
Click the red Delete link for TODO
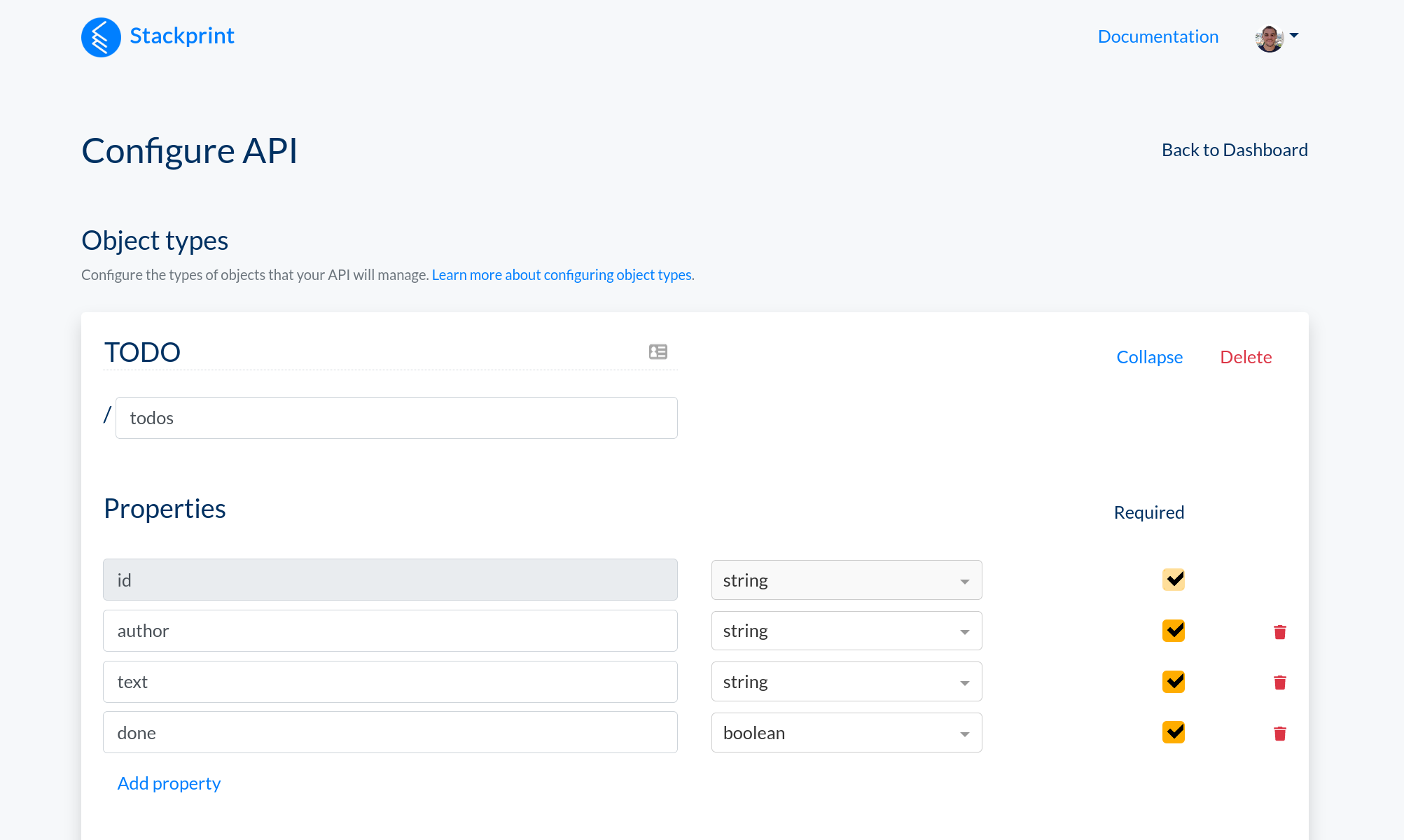point(1245,357)
